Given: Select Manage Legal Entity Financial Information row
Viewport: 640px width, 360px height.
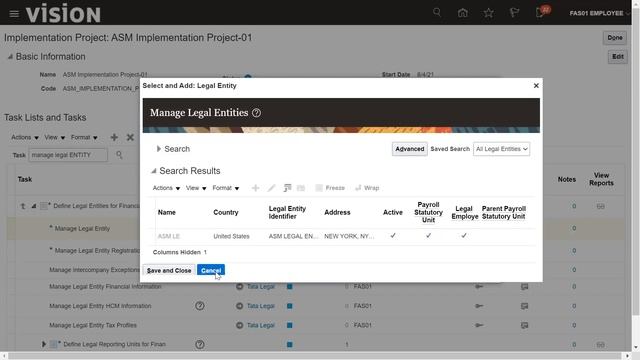Looking at the screenshot, I should coord(105,287).
